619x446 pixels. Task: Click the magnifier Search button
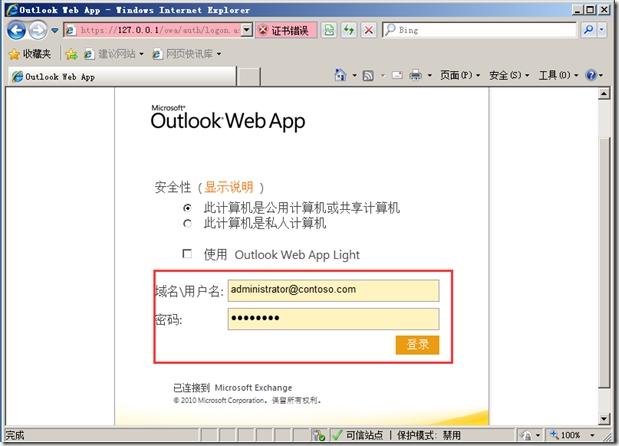tap(588, 30)
